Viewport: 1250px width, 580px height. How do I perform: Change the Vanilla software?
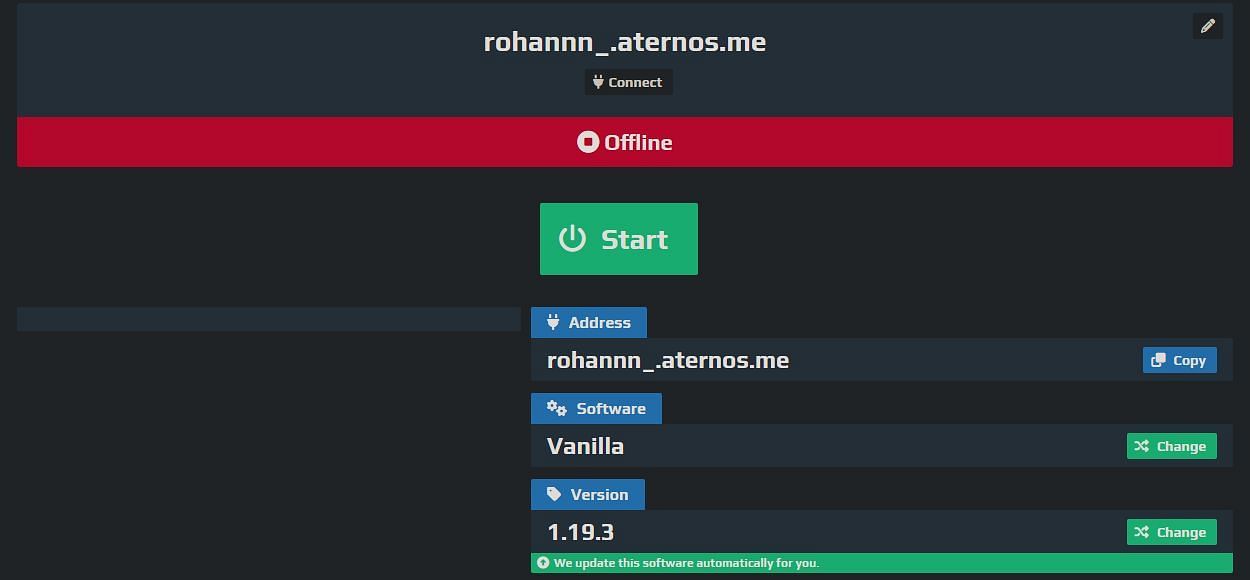[x=1171, y=446]
